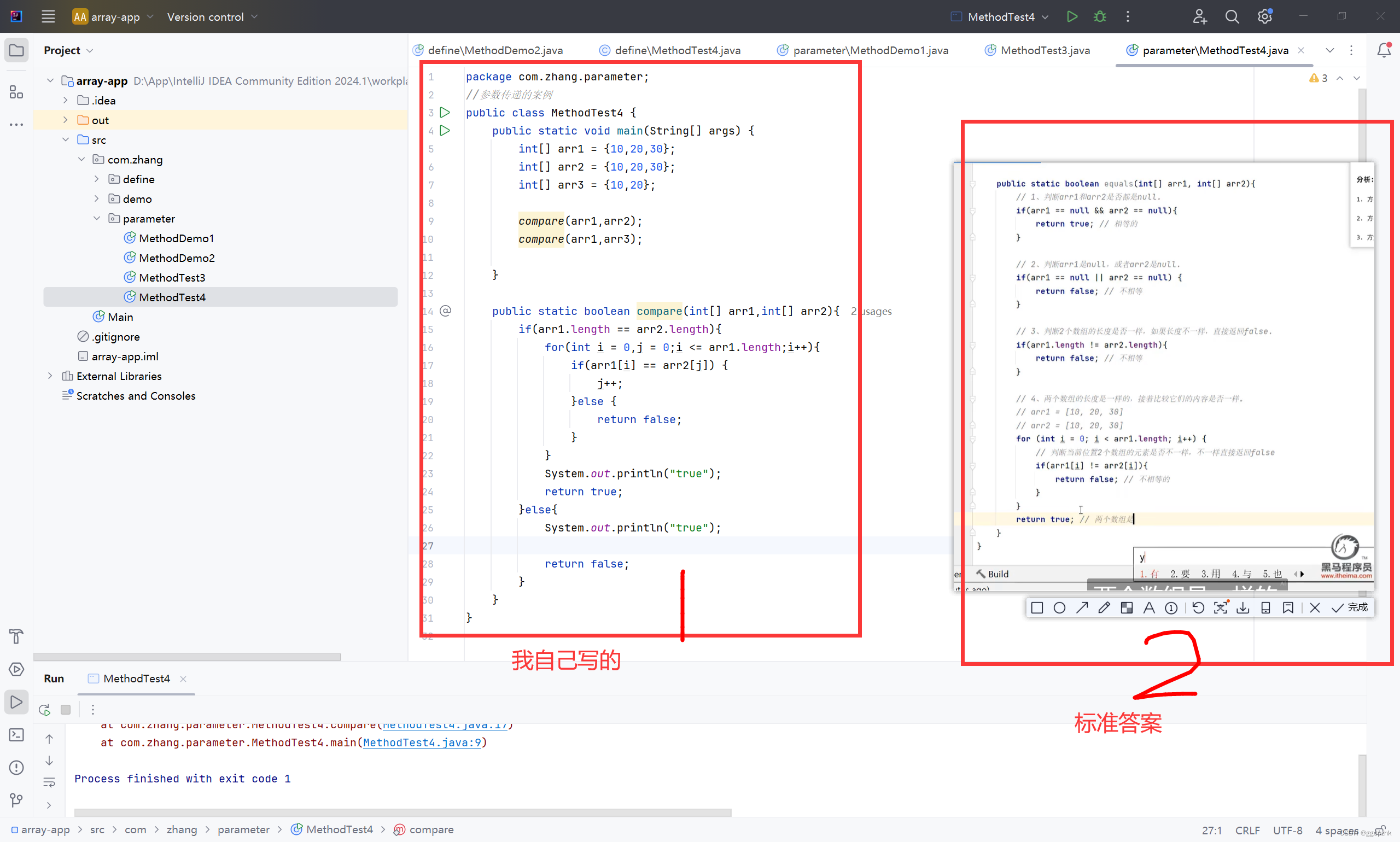Click the translate/OCR screenshot icon
1400x842 pixels.
[1220, 607]
